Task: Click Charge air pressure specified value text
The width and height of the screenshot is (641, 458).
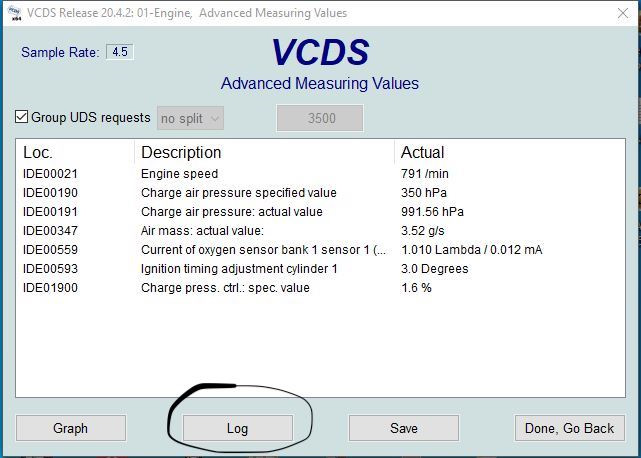Action: 239,193
